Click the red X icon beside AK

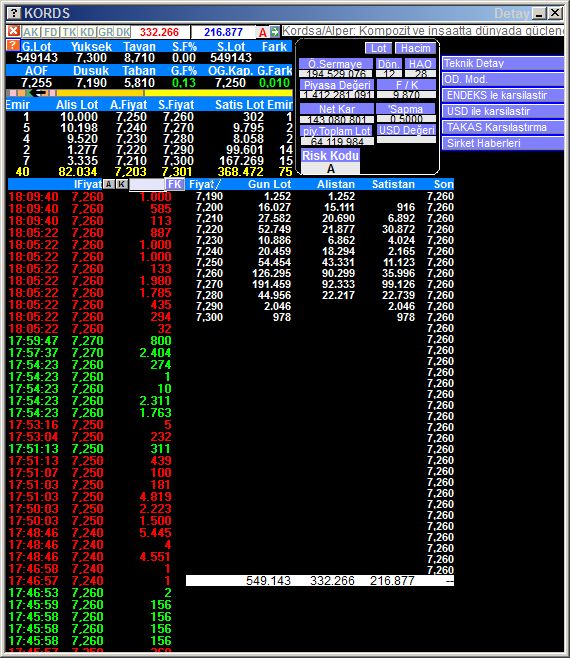pyautogui.click(x=13, y=31)
